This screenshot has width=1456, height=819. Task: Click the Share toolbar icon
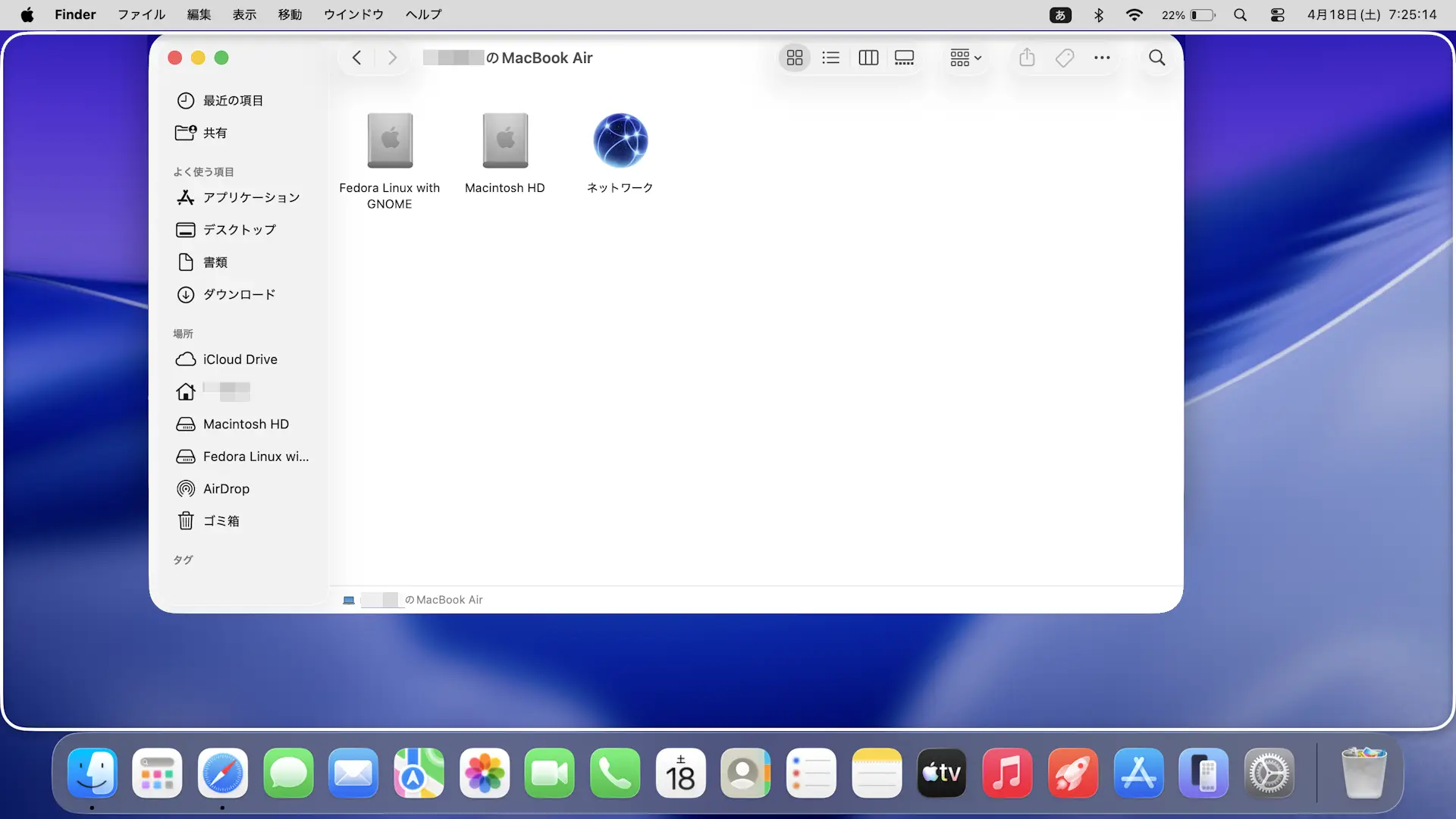1027,58
